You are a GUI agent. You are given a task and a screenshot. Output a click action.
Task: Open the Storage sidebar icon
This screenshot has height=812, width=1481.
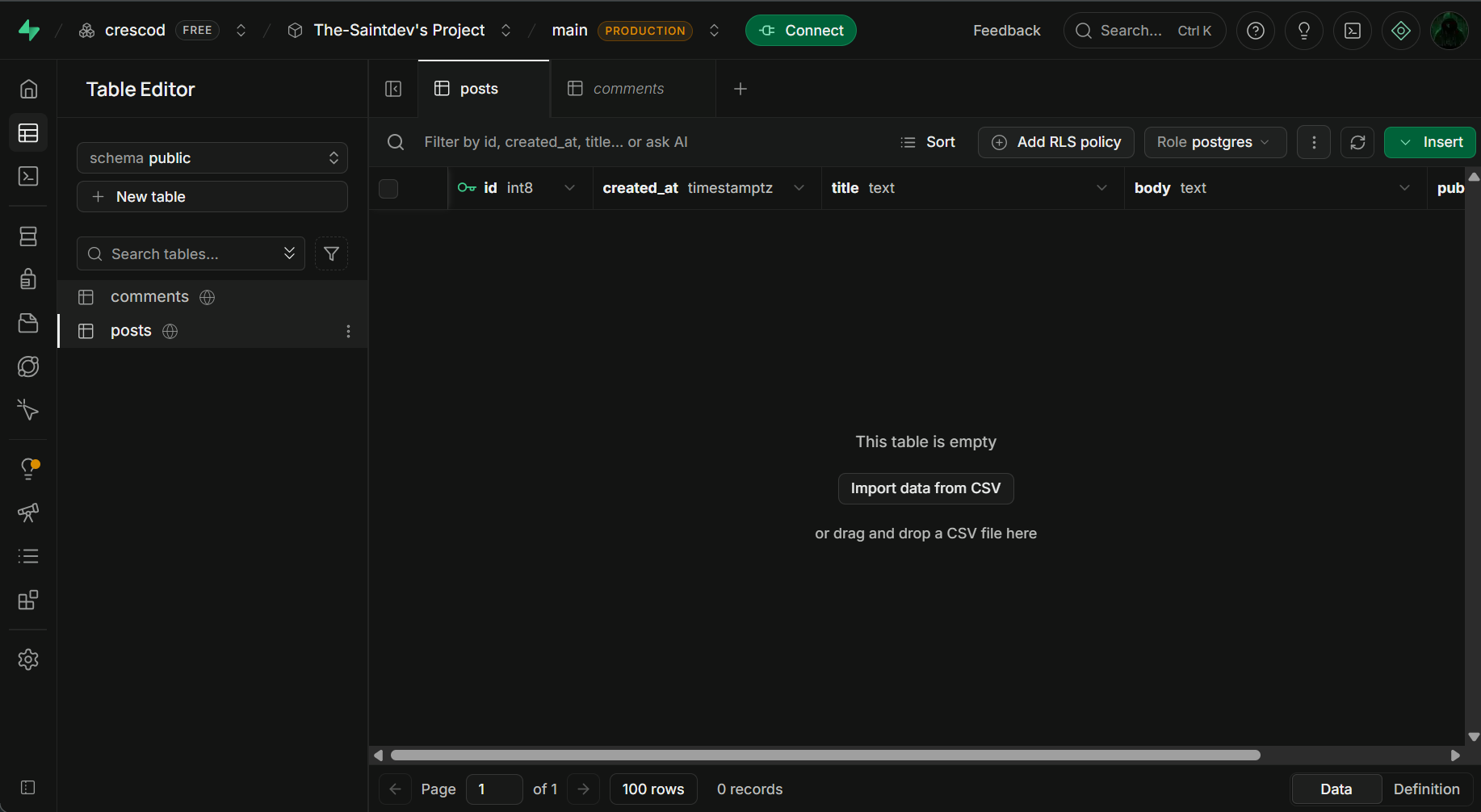[28, 323]
